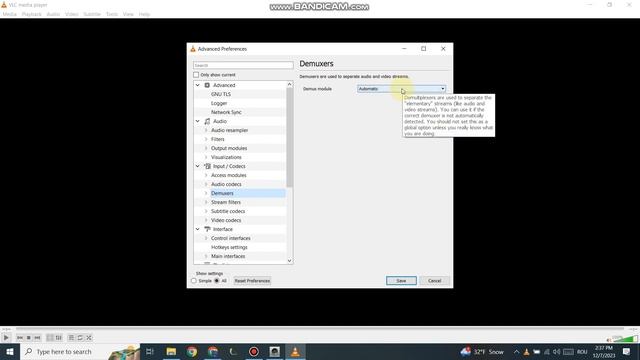640x360 pixels.
Task: Click the Play button in VLC controls
Action: (x=6, y=338)
